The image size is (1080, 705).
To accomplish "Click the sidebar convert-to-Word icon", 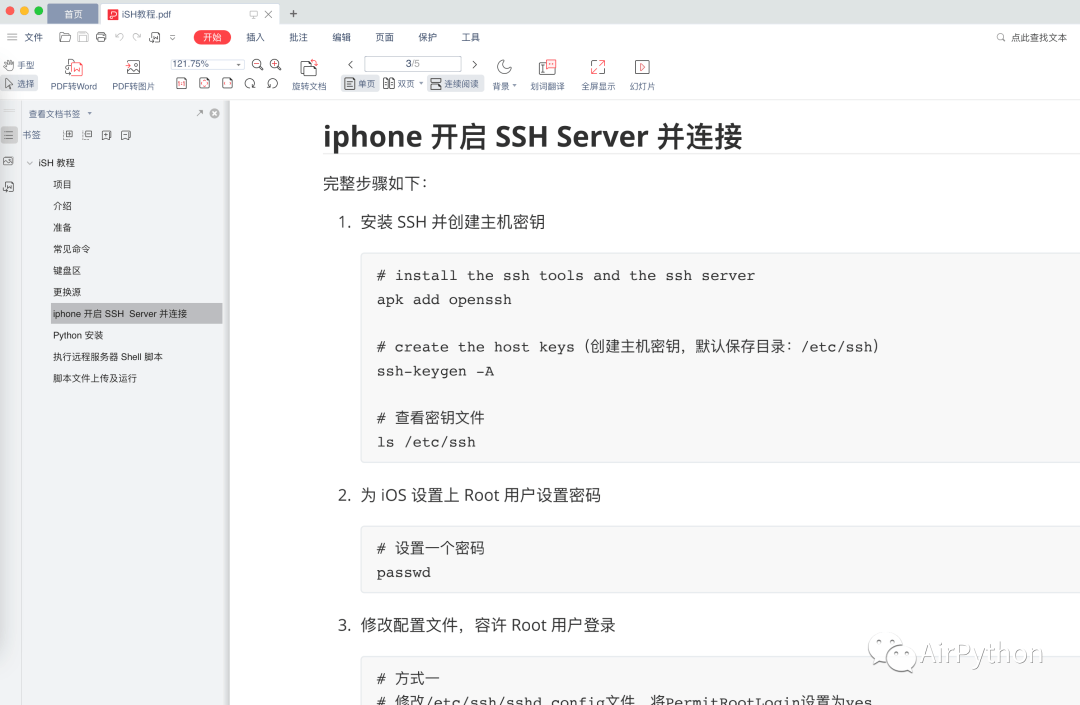I will coord(9,187).
